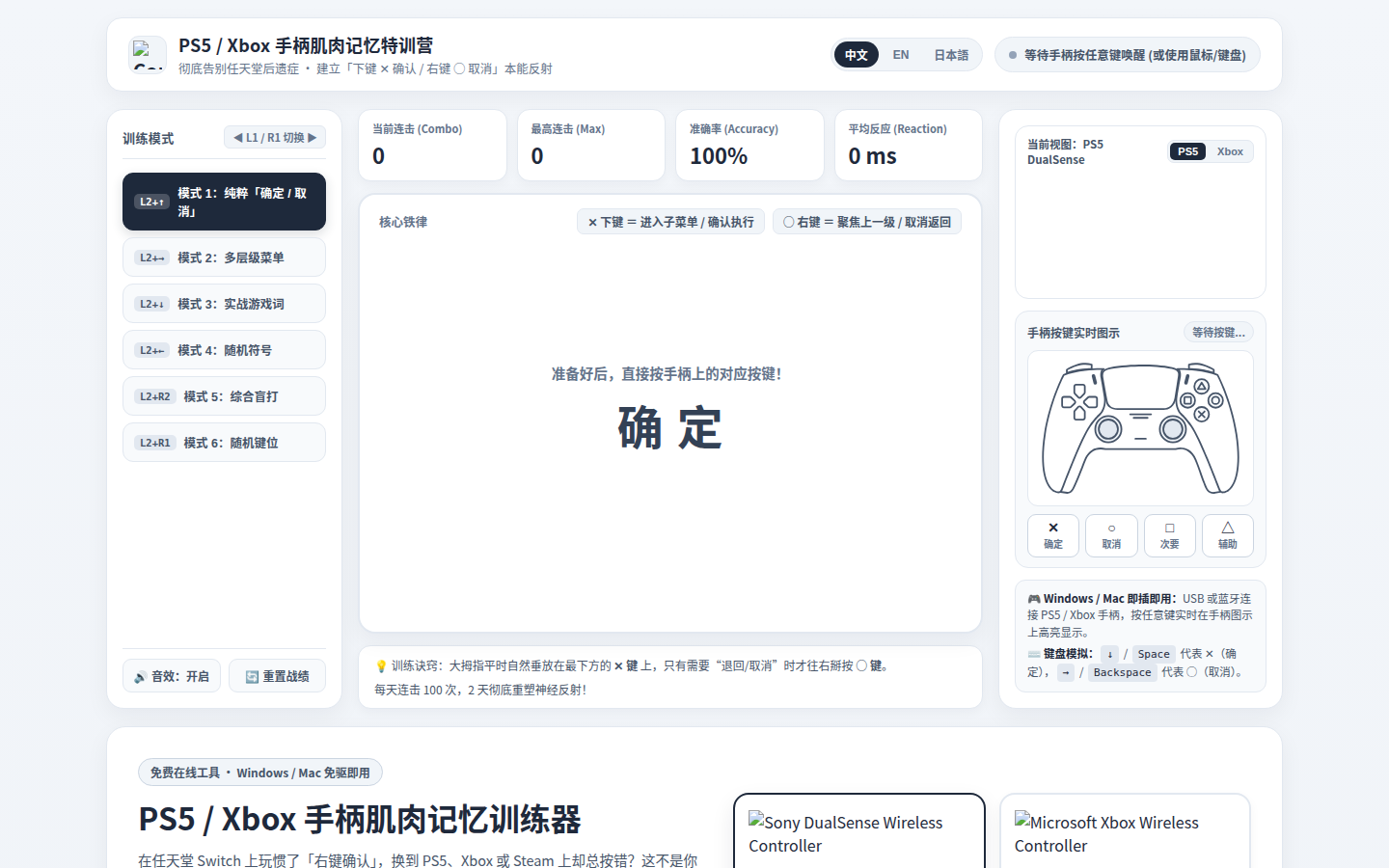Click the Backspace key hint
The image size is (1389, 868).
1122,672
